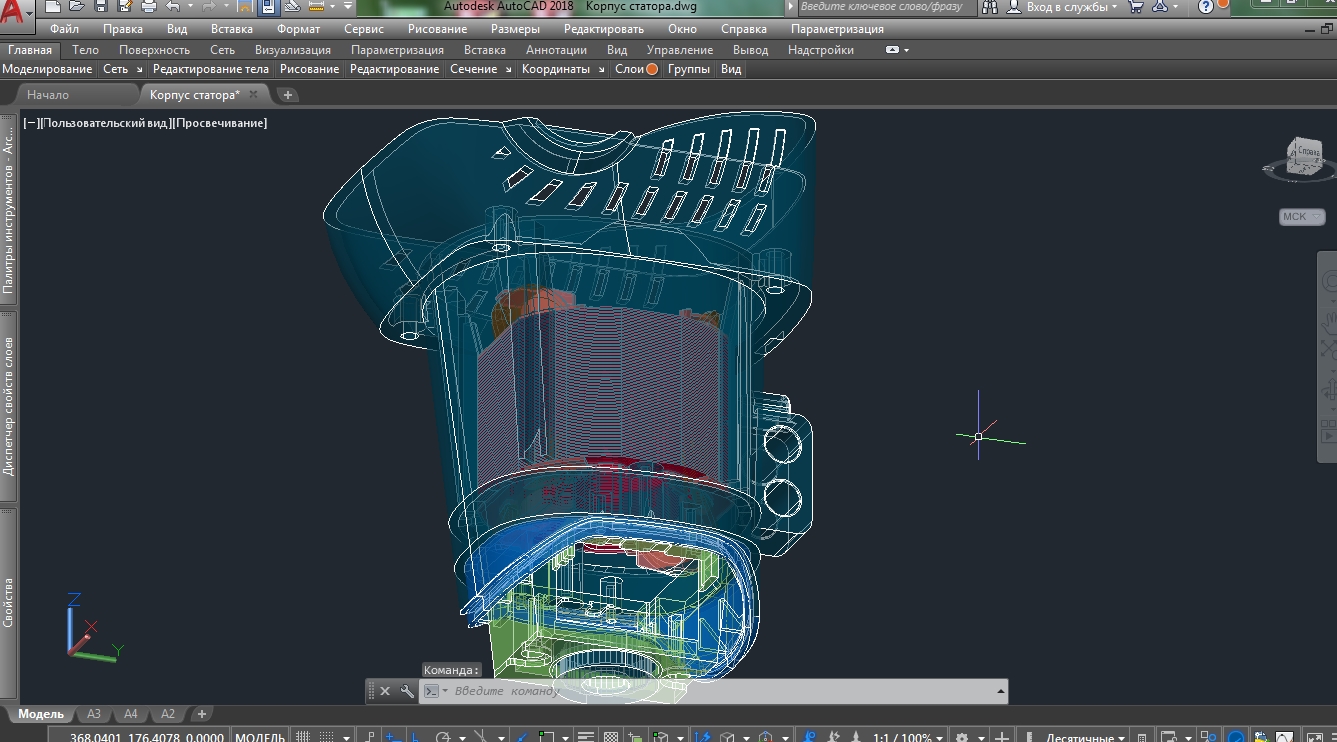Click the command line input field

point(720,691)
